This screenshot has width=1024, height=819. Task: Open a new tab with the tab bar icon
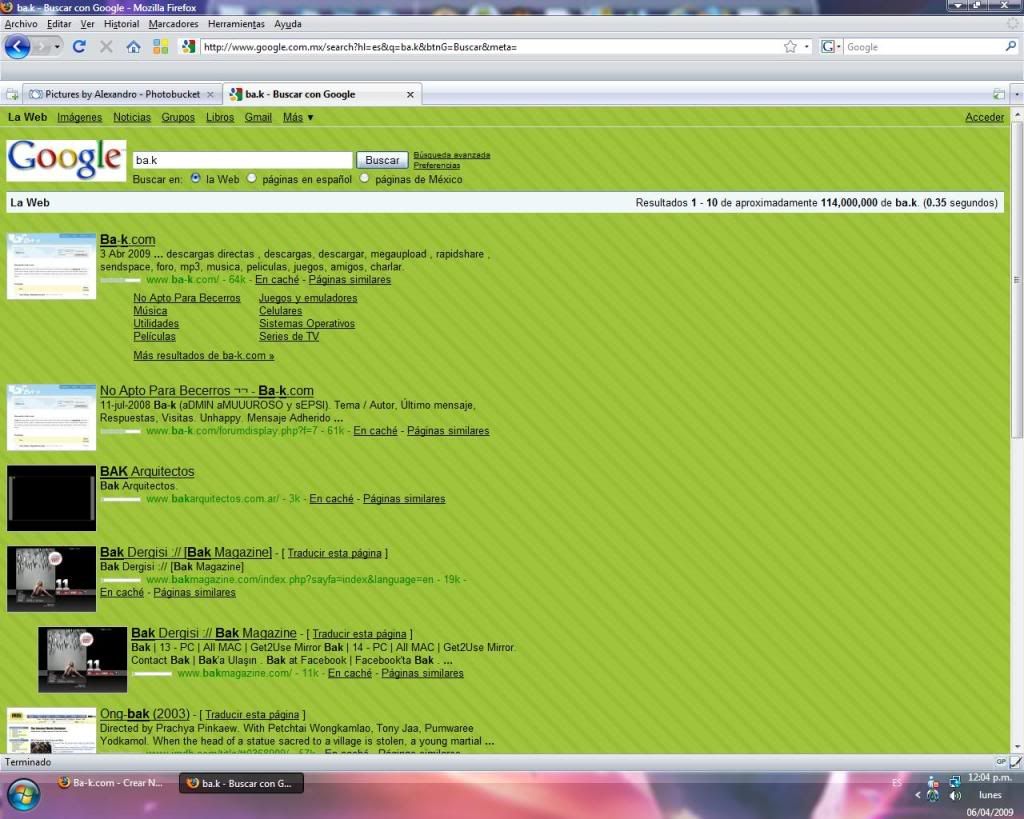click(12, 95)
